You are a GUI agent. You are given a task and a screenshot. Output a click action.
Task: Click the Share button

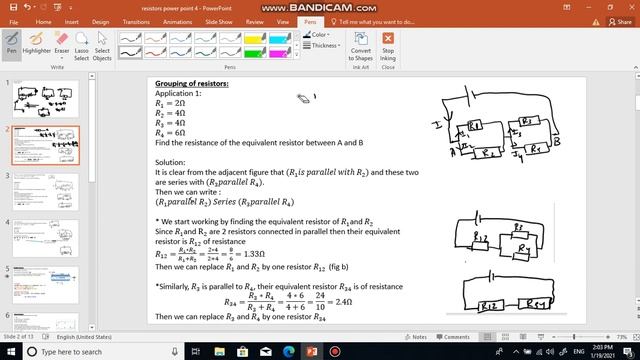(x=620, y=22)
